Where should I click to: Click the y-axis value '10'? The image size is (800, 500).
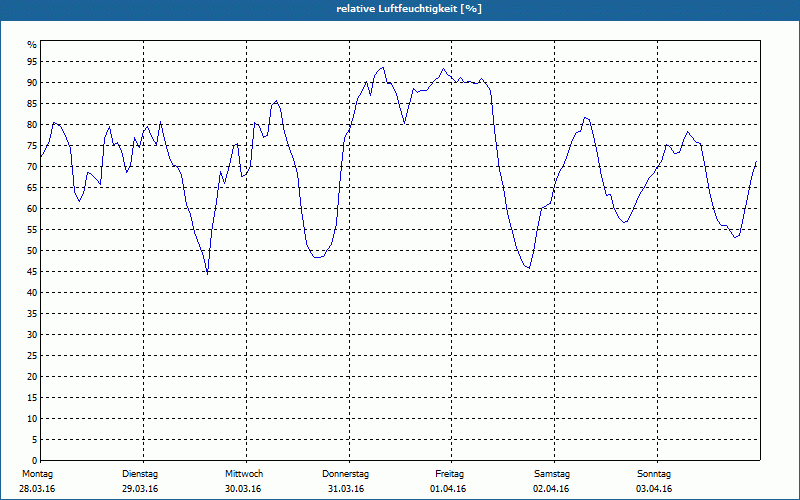(x=32, y=419)
